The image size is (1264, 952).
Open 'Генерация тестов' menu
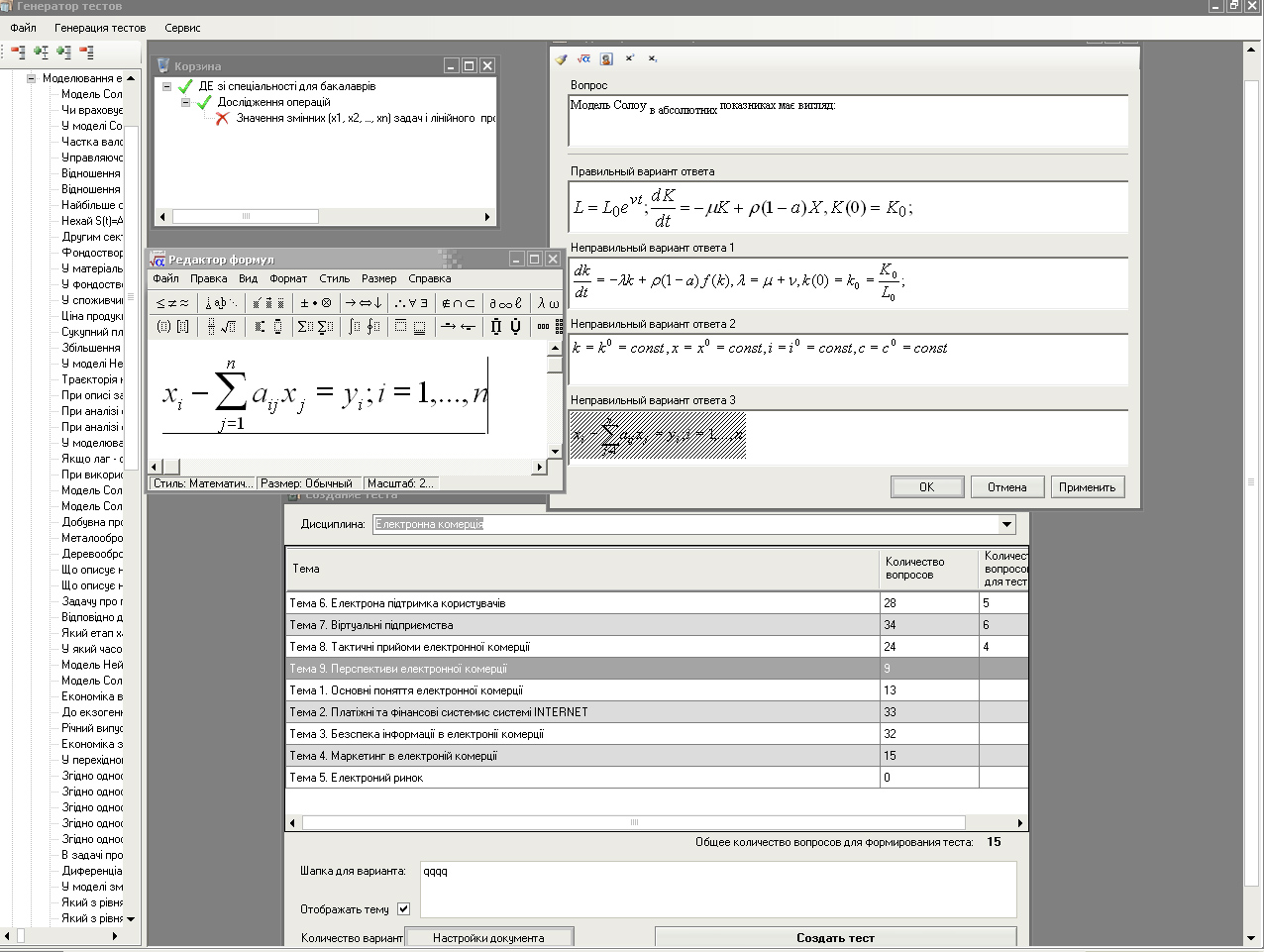100,28
